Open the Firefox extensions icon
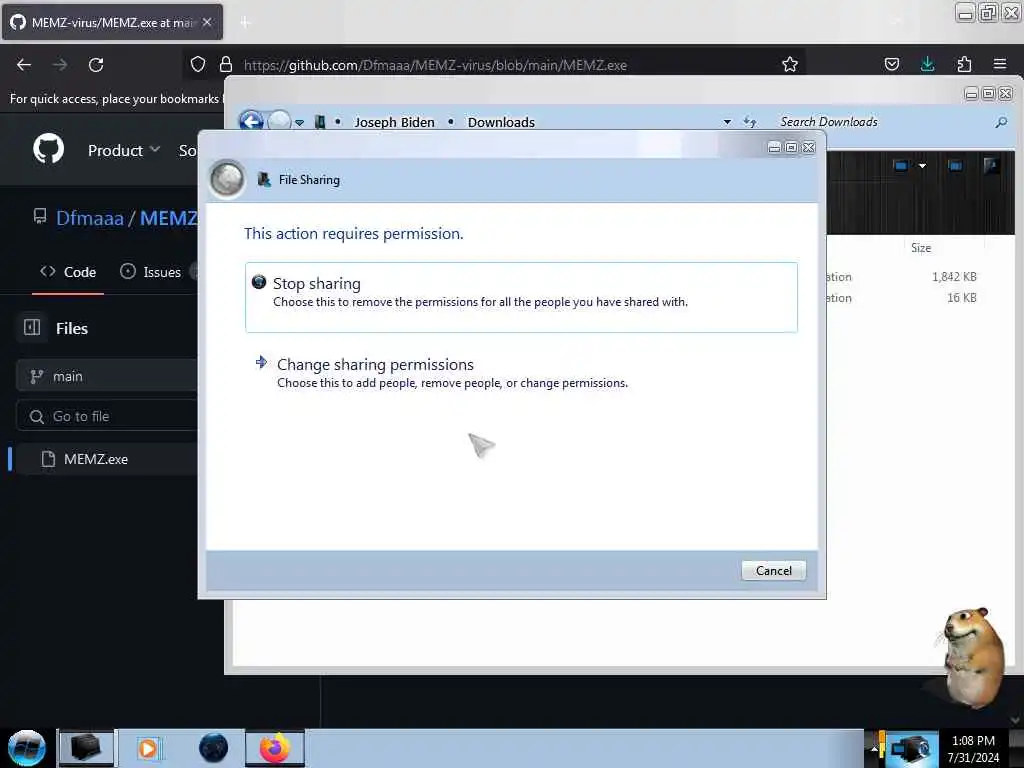Image resolution: width=1024 pixels, height=768 pixels. [964, 64]
